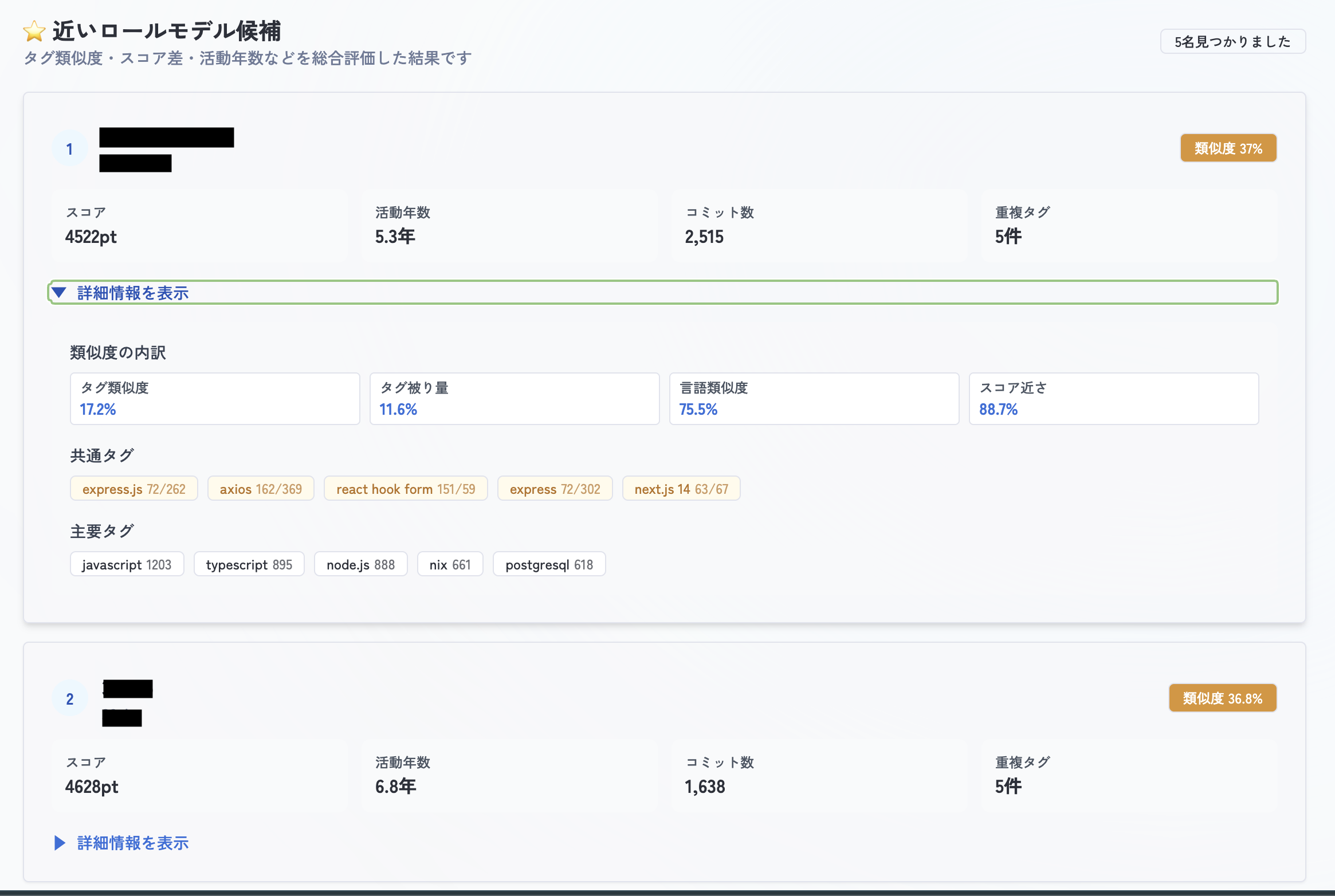Click the rank 2 circle badge

coord(69,699)
